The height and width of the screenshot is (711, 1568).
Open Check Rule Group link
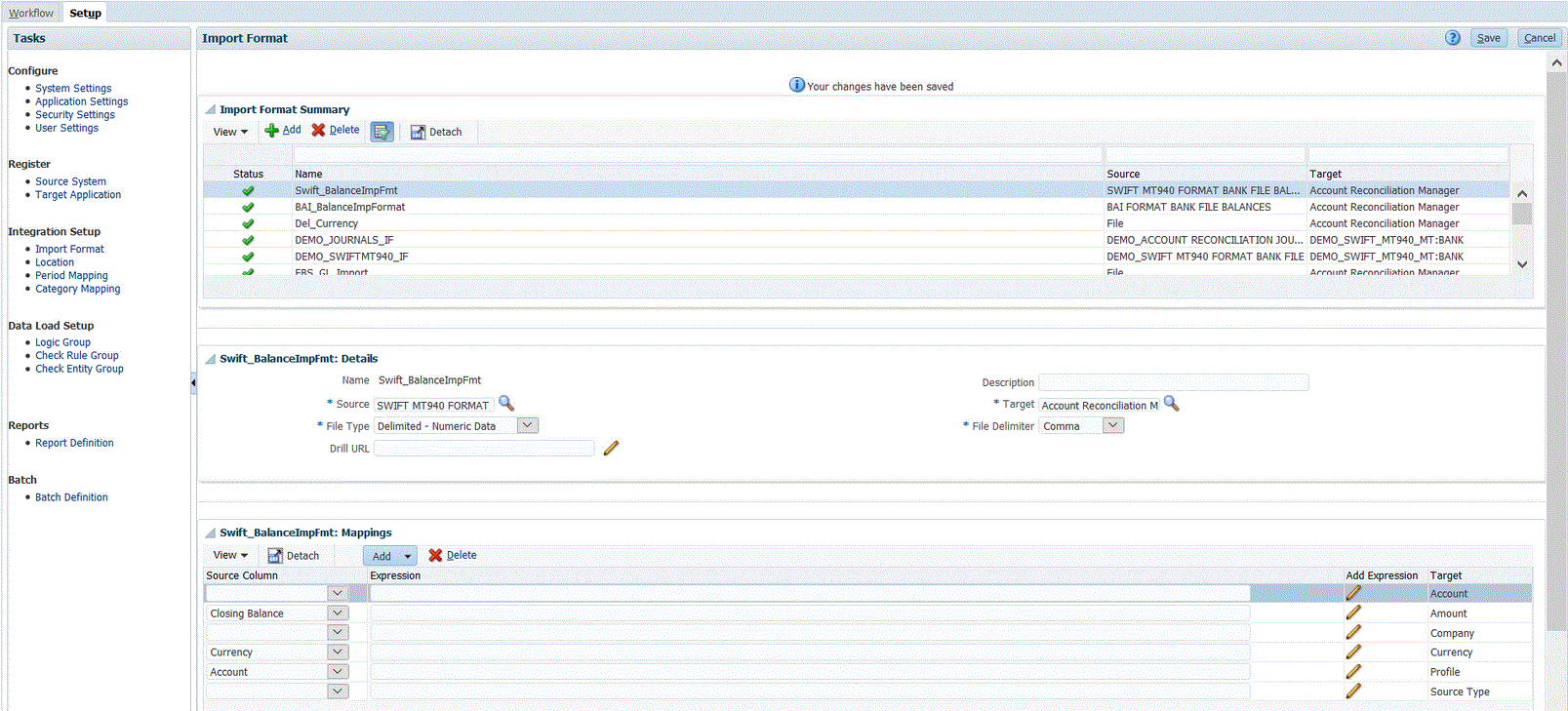[77, 355]
